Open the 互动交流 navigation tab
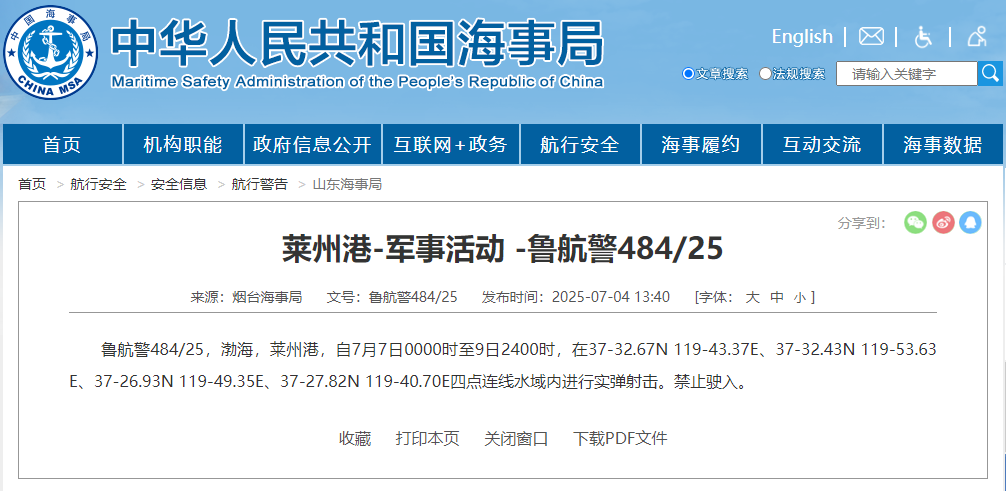Image resolution: width=1006 pixels, height=491 pixels. click(822, 144)
